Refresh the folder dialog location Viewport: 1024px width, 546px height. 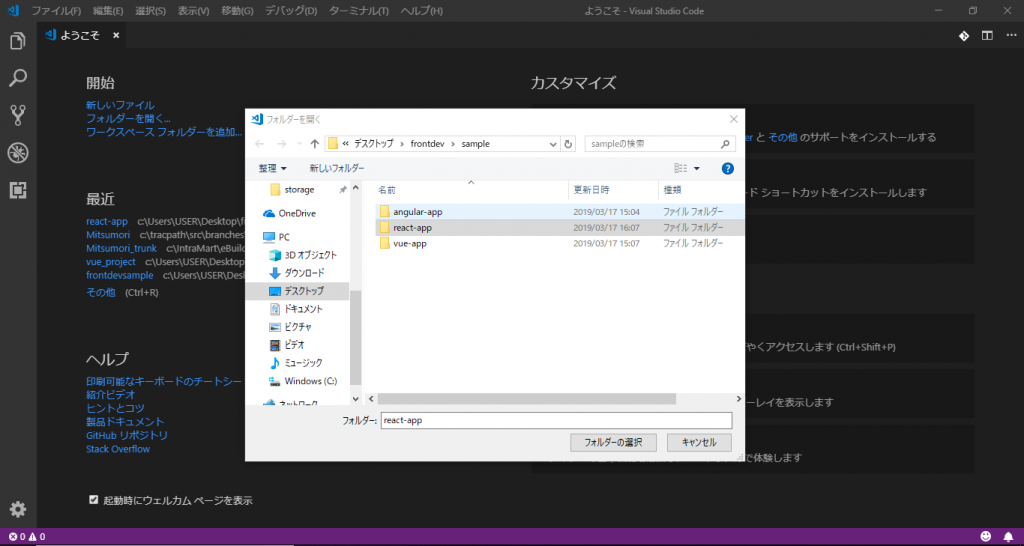coord(568,144)
